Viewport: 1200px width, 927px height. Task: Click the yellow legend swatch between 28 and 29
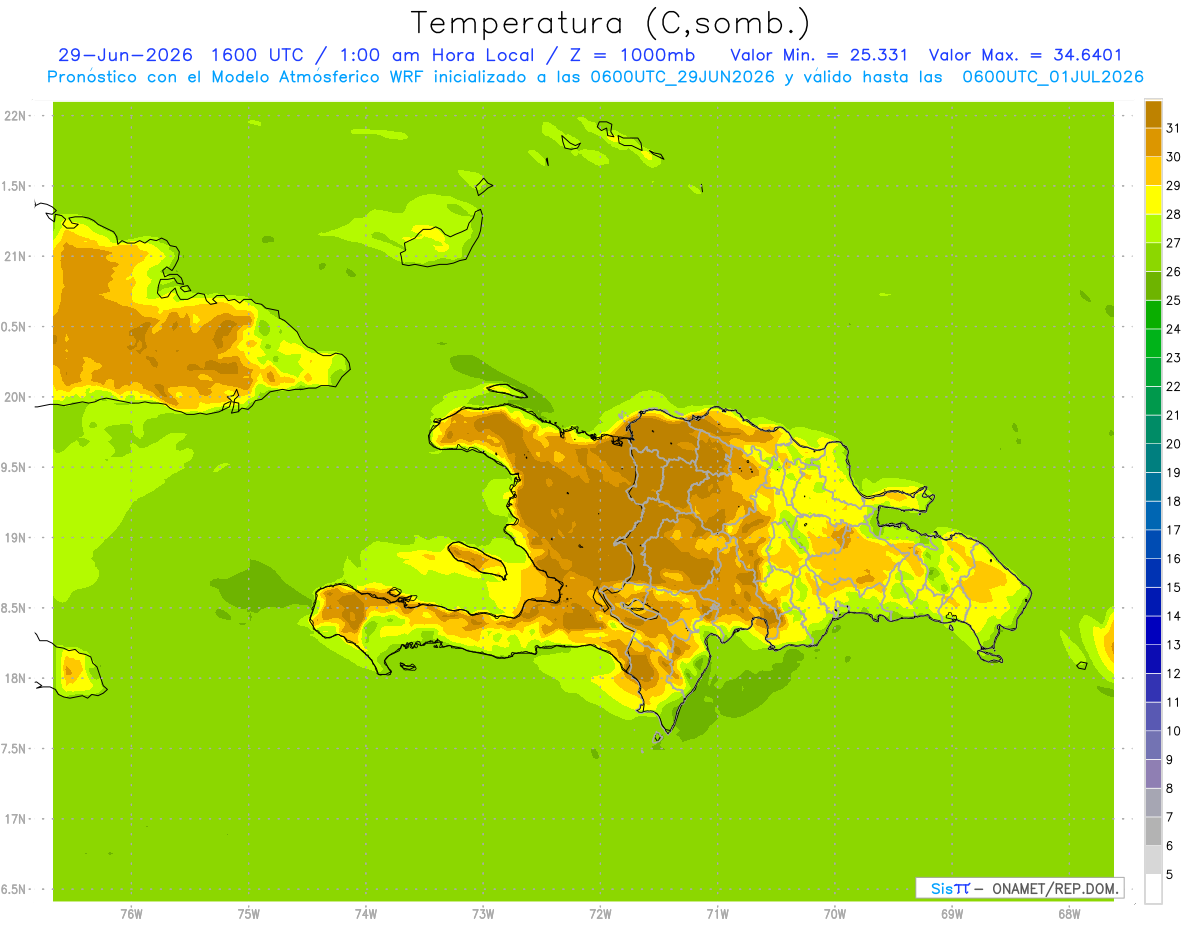1153,200
